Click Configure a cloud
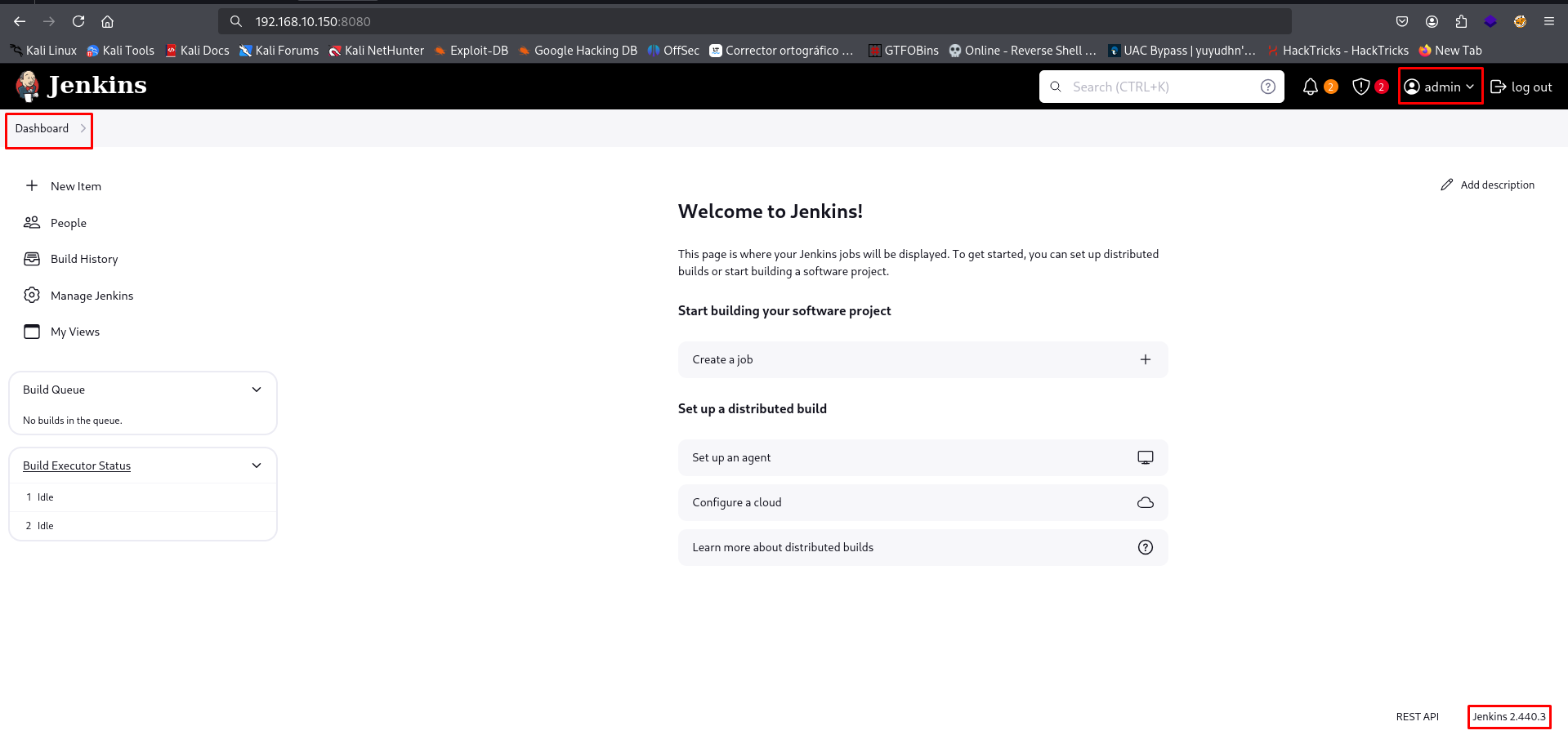Screen dimensions: 1568x735 (922, 502)
